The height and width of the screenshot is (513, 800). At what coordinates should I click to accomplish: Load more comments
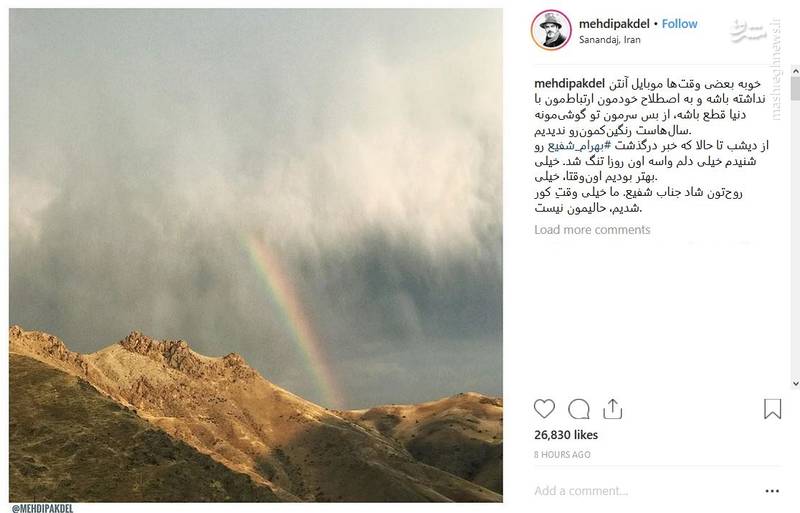(x=592, y=230)
